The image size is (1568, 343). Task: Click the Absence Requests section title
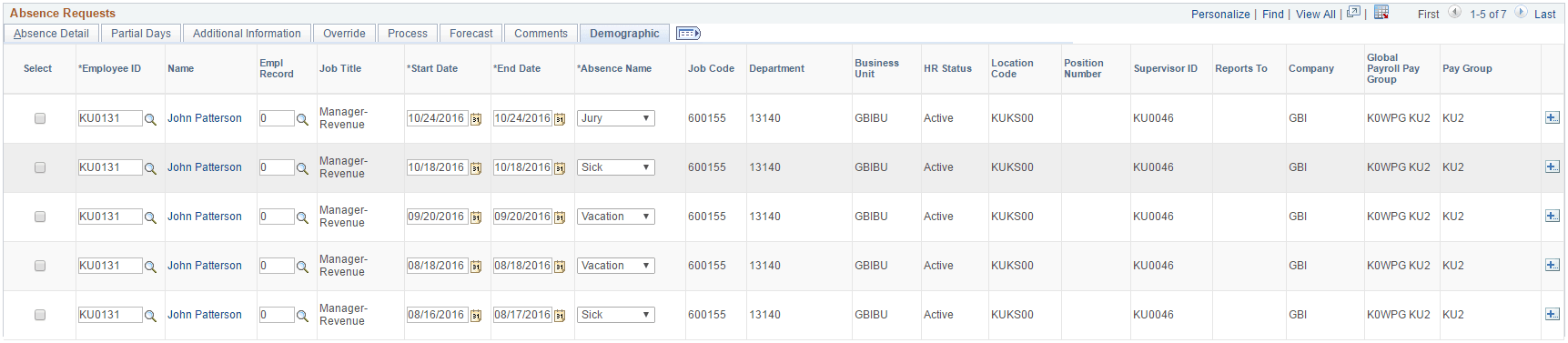click(x=63, y=13)
